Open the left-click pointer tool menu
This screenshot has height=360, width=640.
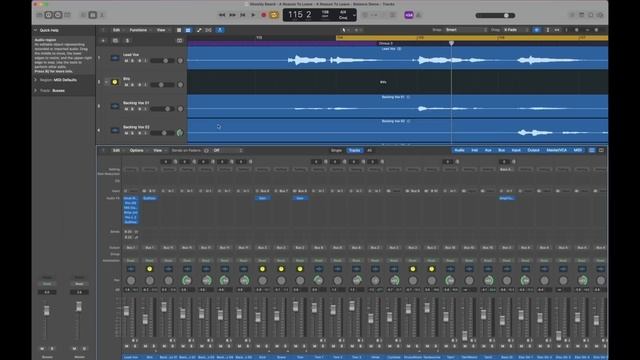pyautogui.click(x=345, y=30)
